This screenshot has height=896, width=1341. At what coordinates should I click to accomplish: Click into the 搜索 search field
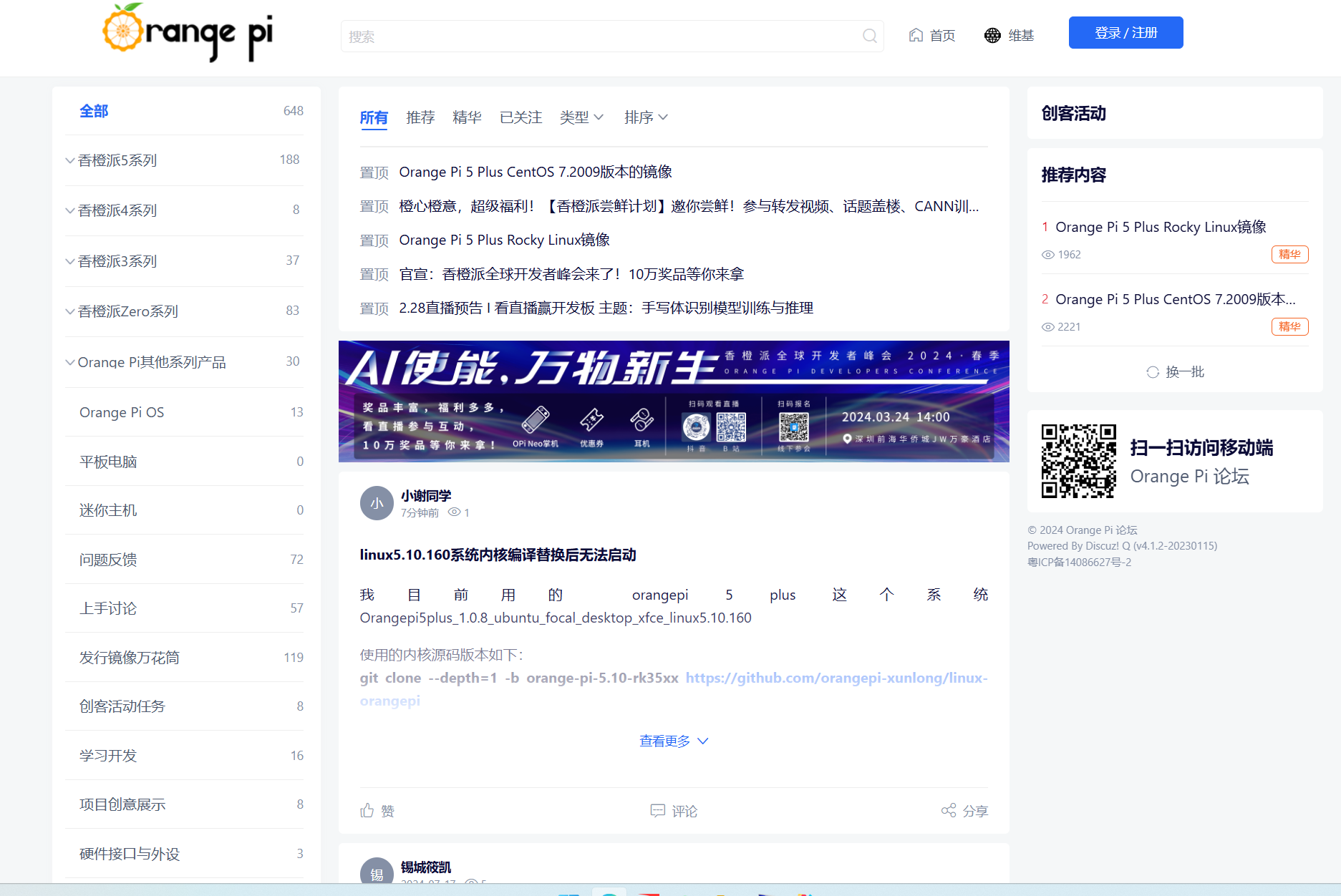tap(612, 36)
